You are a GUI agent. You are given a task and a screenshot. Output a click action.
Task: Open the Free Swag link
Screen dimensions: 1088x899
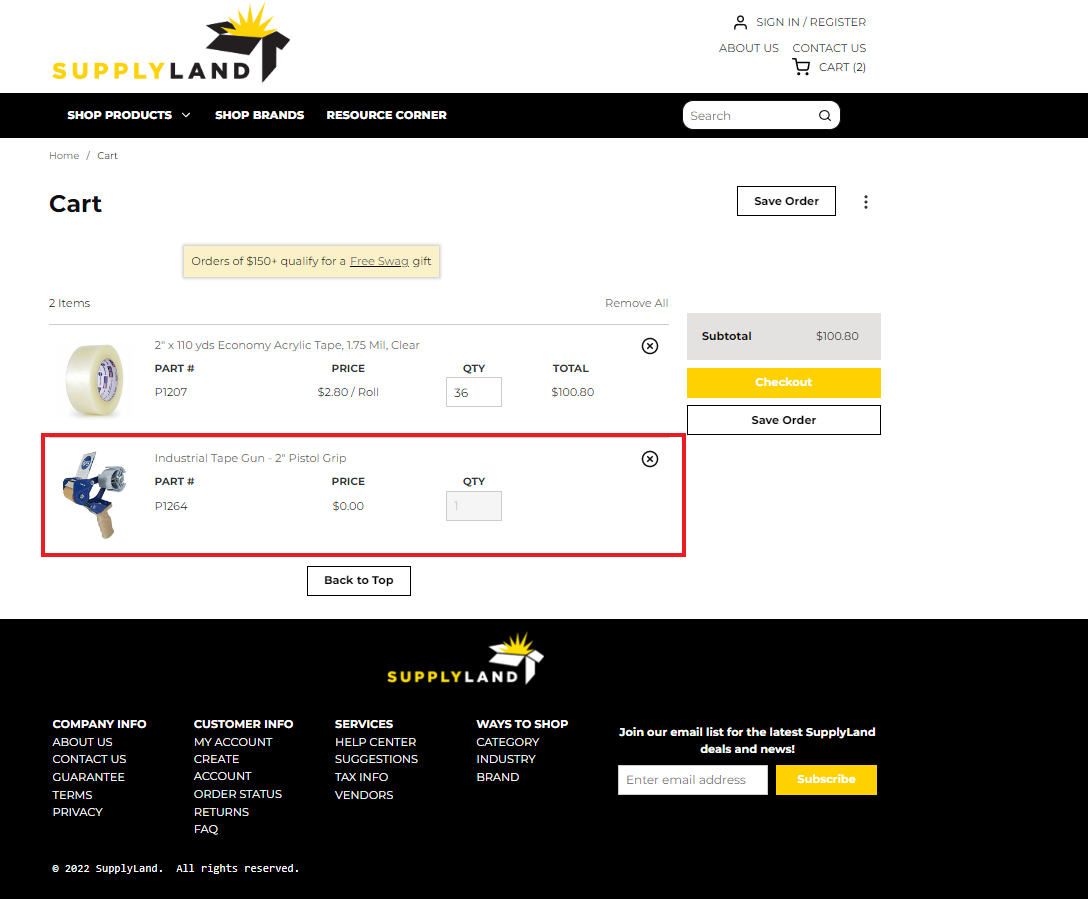[x=379, y=261]
